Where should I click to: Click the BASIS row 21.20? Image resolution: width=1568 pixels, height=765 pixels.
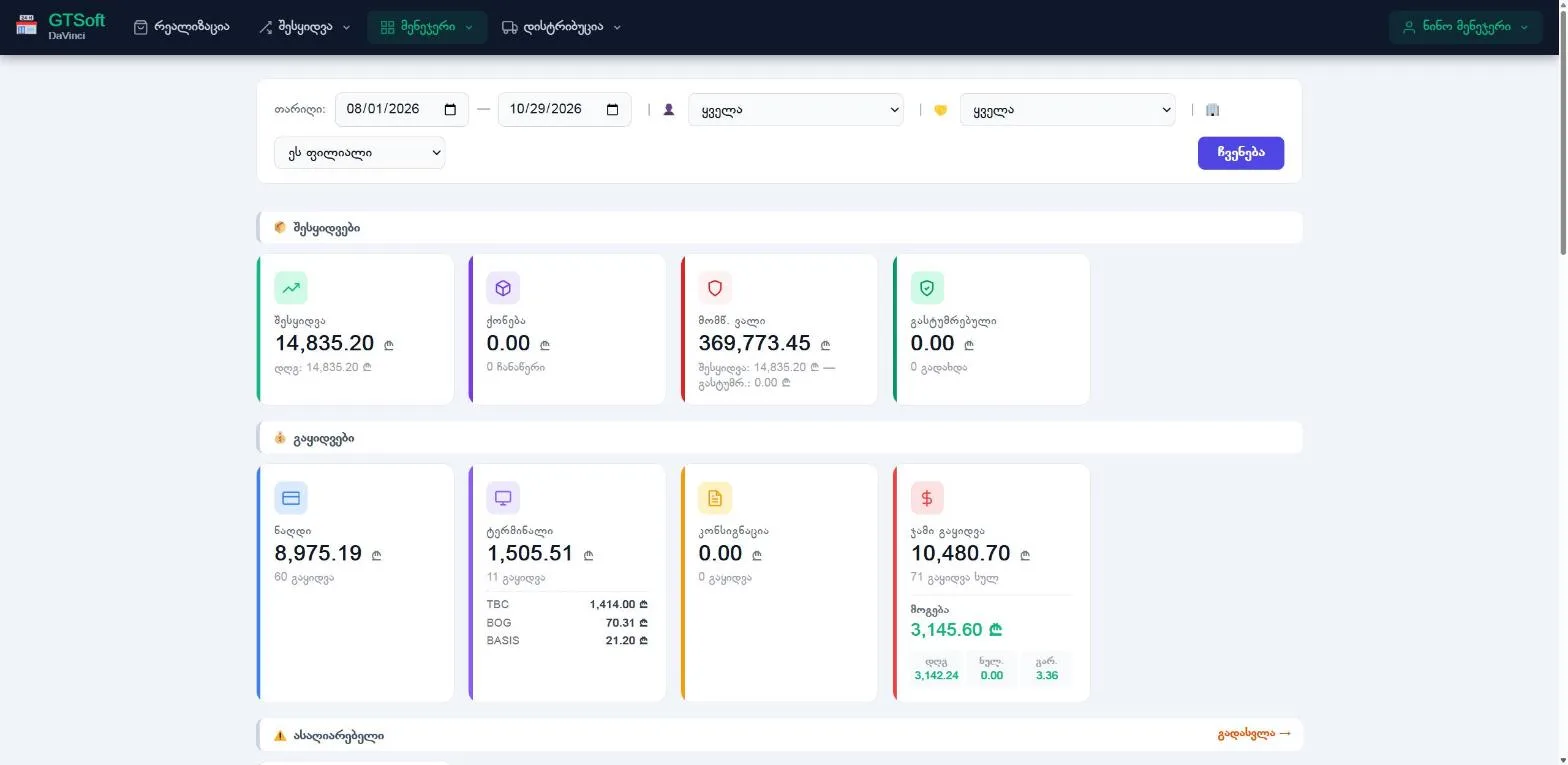click(567, 640)
